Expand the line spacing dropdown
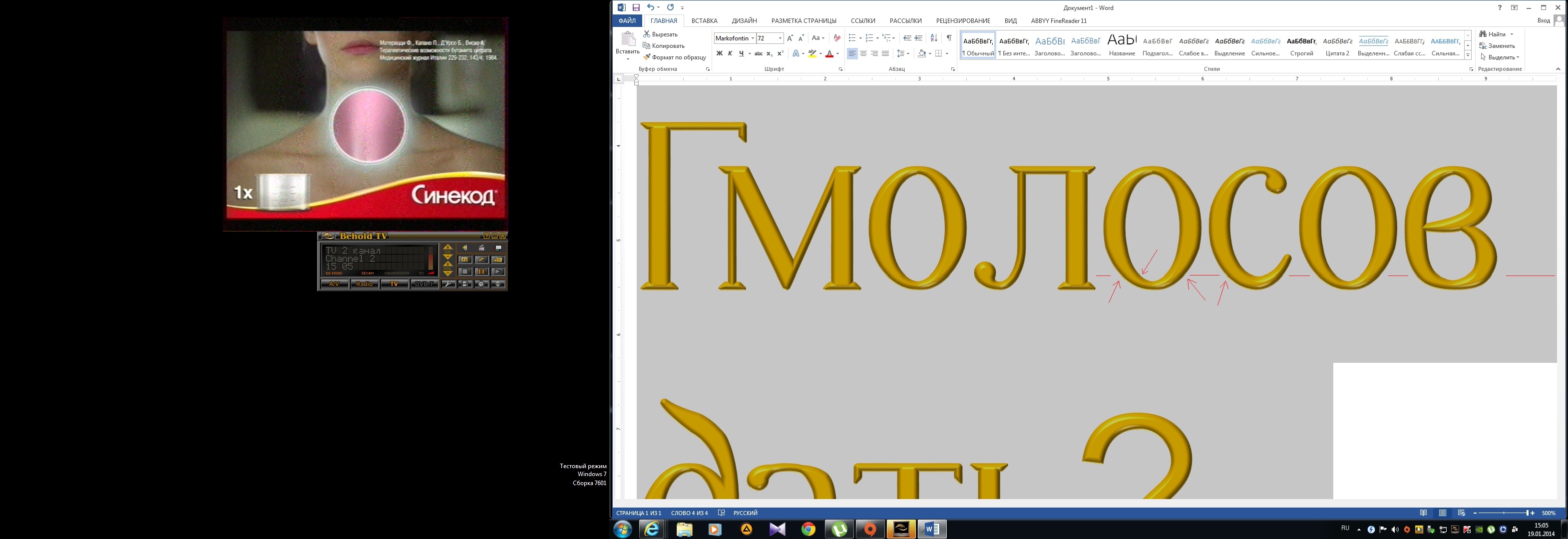Image resolution: width=1568 pixels, height=539 pixels. [x=908, y=53]
